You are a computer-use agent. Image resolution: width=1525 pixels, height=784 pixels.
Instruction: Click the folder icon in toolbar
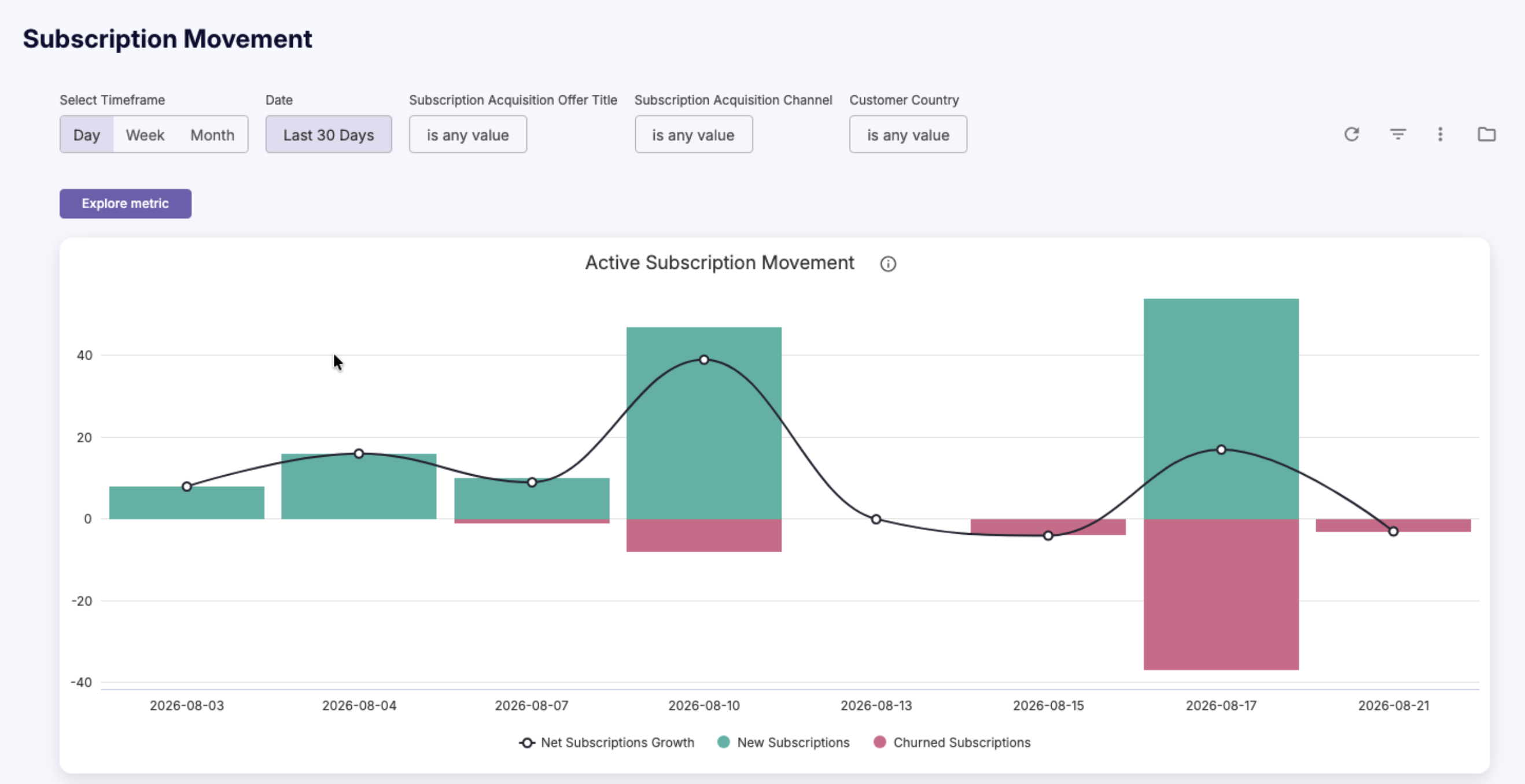(1486, 134)
